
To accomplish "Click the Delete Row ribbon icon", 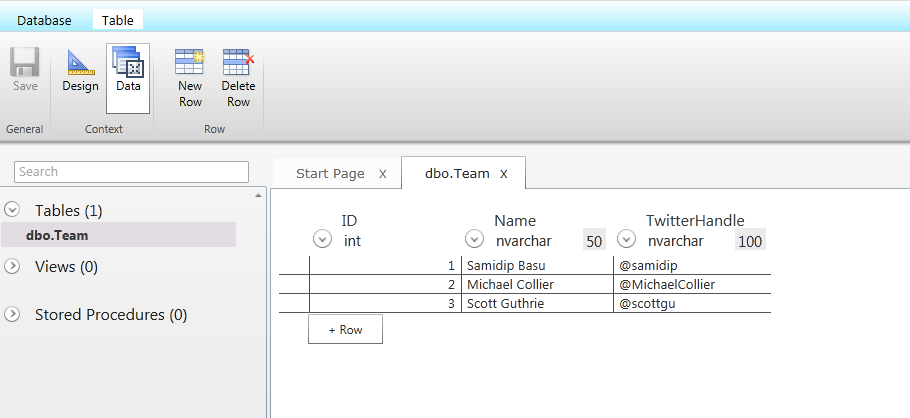I will click(x=238, y=63).
